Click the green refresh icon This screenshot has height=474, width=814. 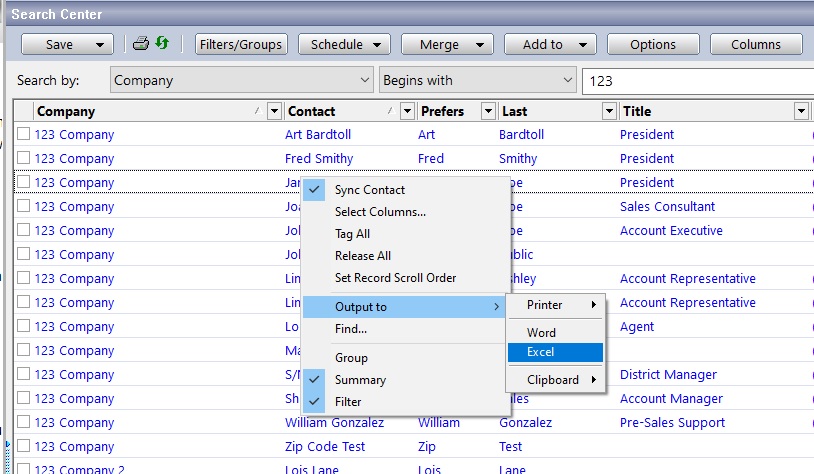pyautogui.click(x=162, y=44)
